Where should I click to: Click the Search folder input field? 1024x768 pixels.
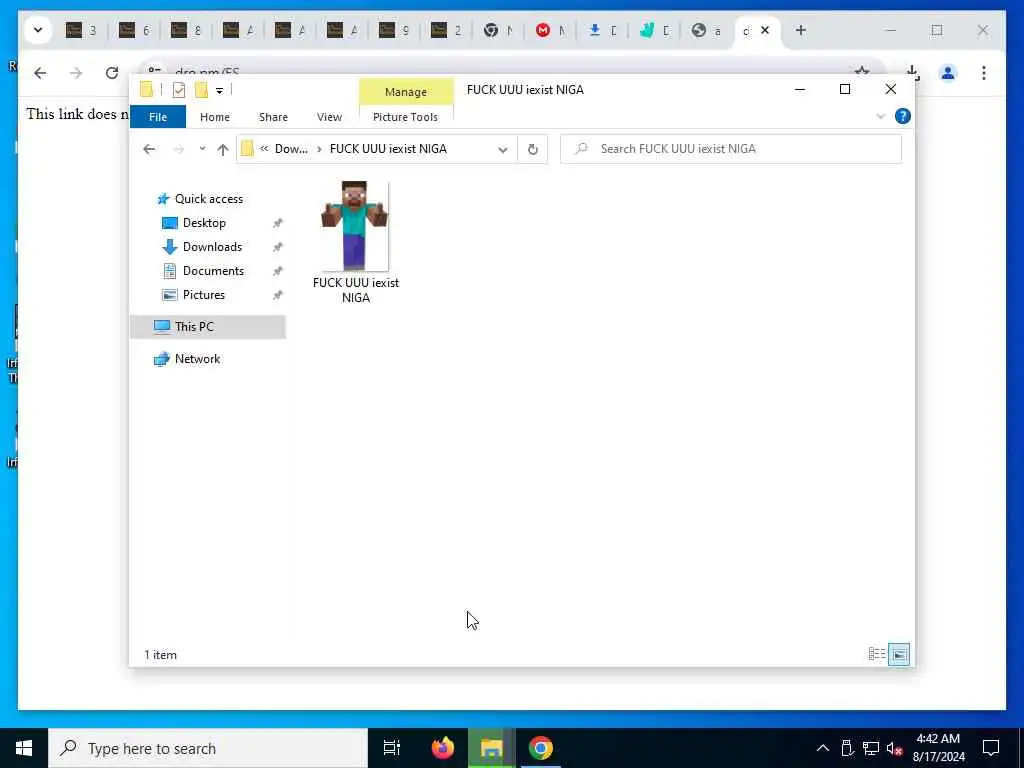pyautogui.click(x=731, y=149)
